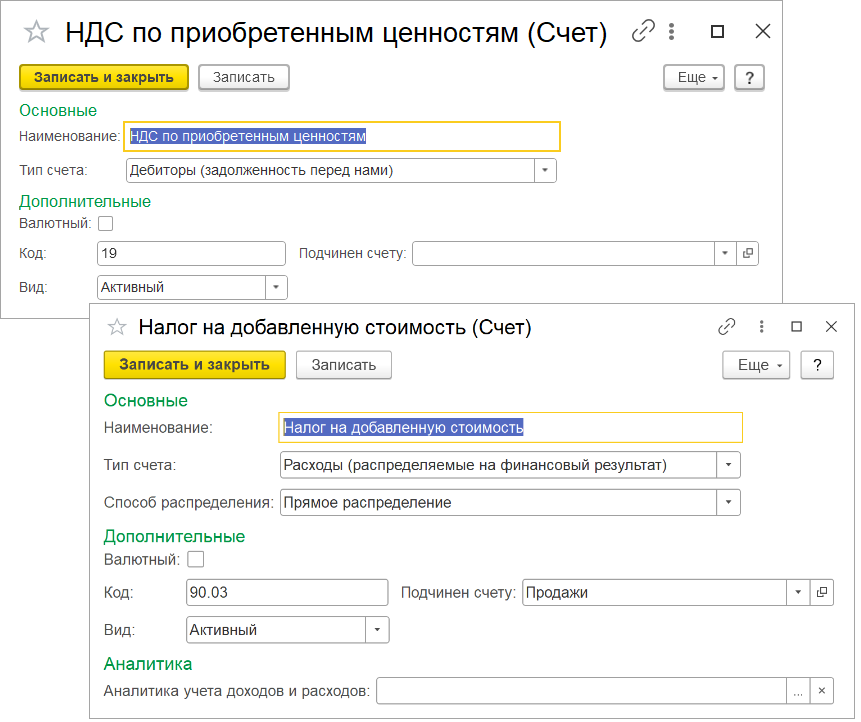The height and width of the screenshot is (722, 861).
Task: Click Записать button in НДС window
Action: 243,77
